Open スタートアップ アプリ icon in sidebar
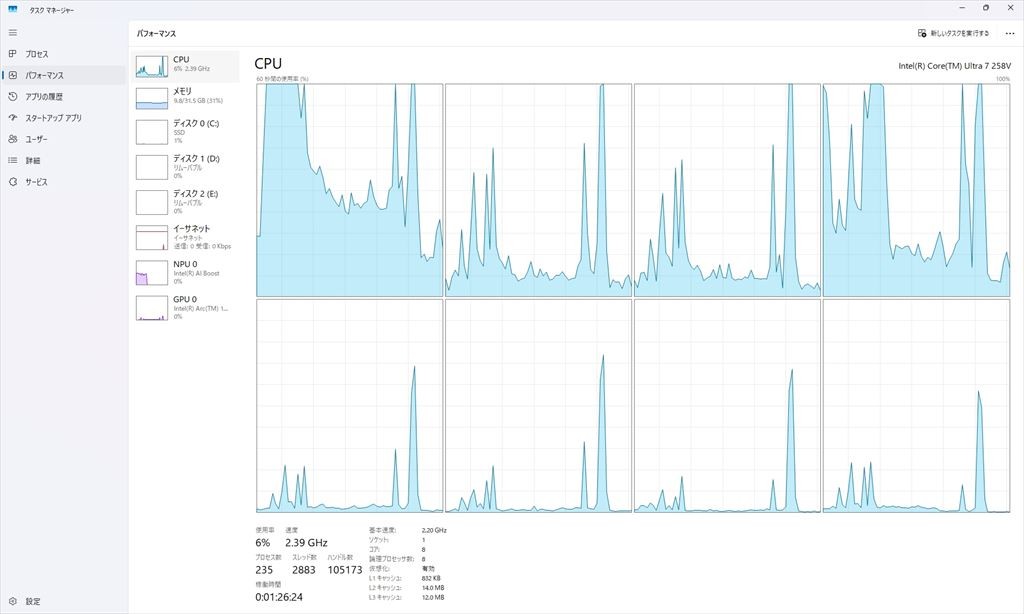 tap(12, 118)
